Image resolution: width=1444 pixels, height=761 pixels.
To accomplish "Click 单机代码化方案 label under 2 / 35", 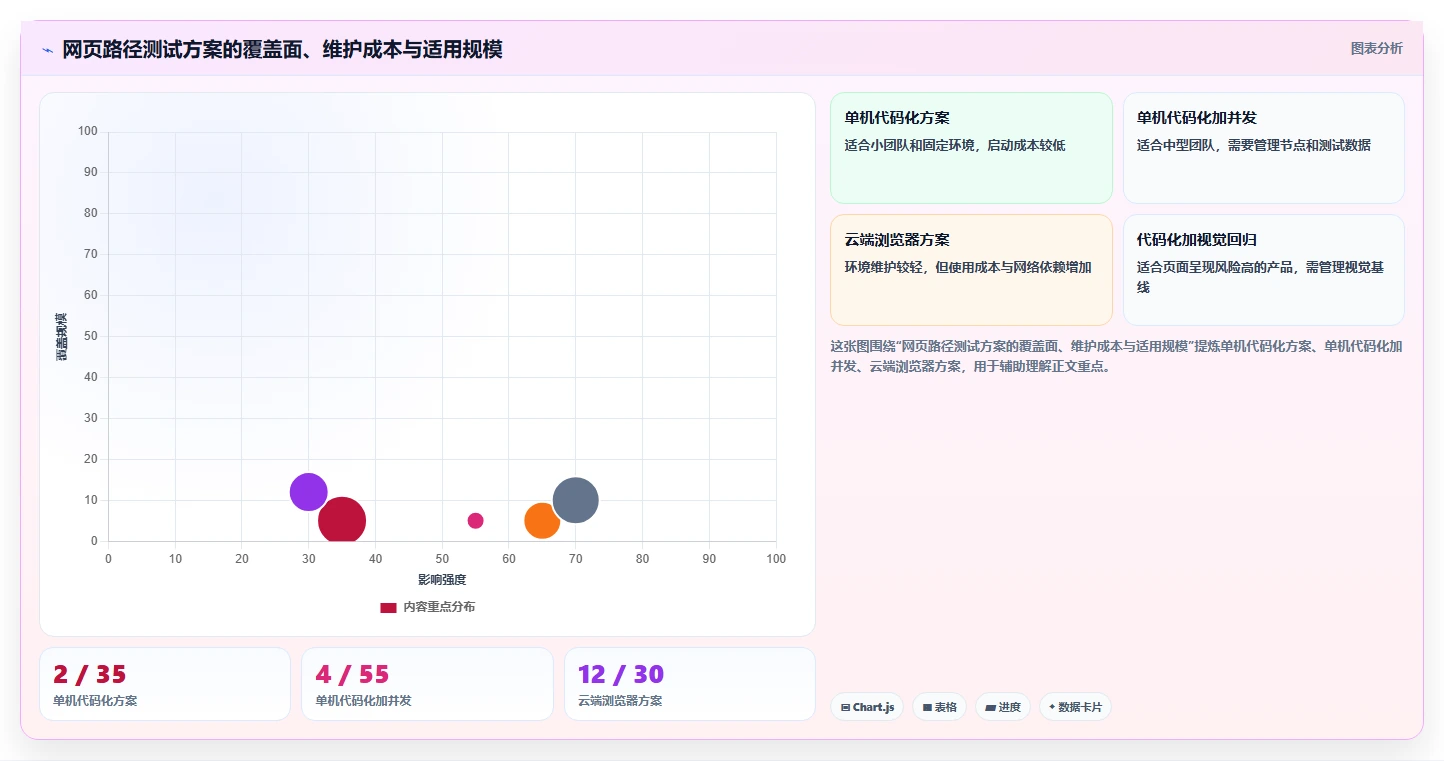I will [95, 701].
